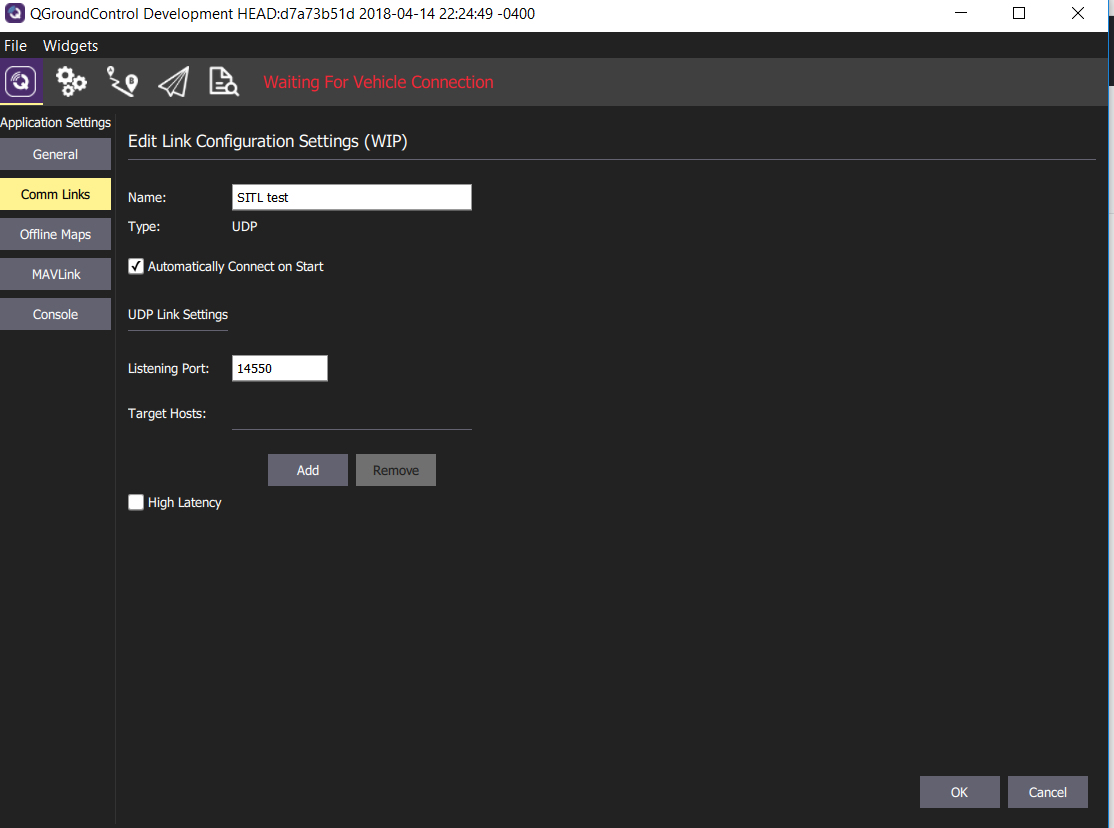Click the Remove target host button
Screen dimensions: 1114x828
(x=395, y=470)
